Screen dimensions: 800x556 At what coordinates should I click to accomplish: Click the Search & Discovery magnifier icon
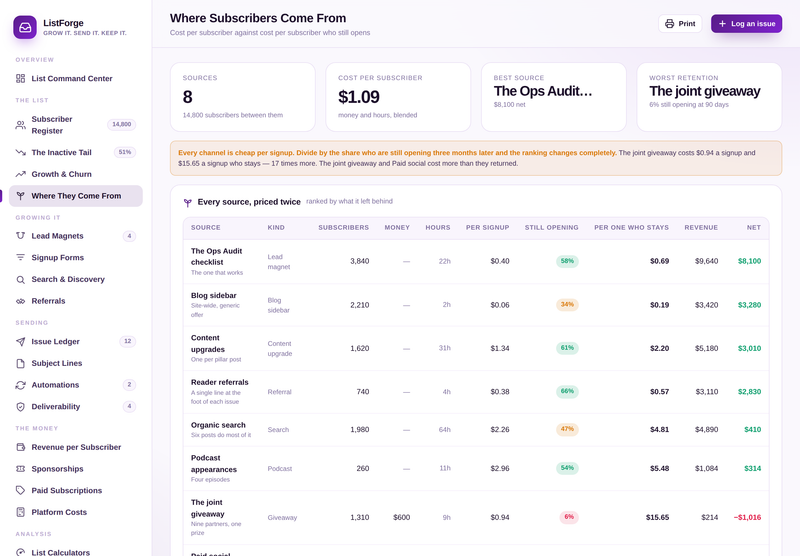tap(20, 280)
